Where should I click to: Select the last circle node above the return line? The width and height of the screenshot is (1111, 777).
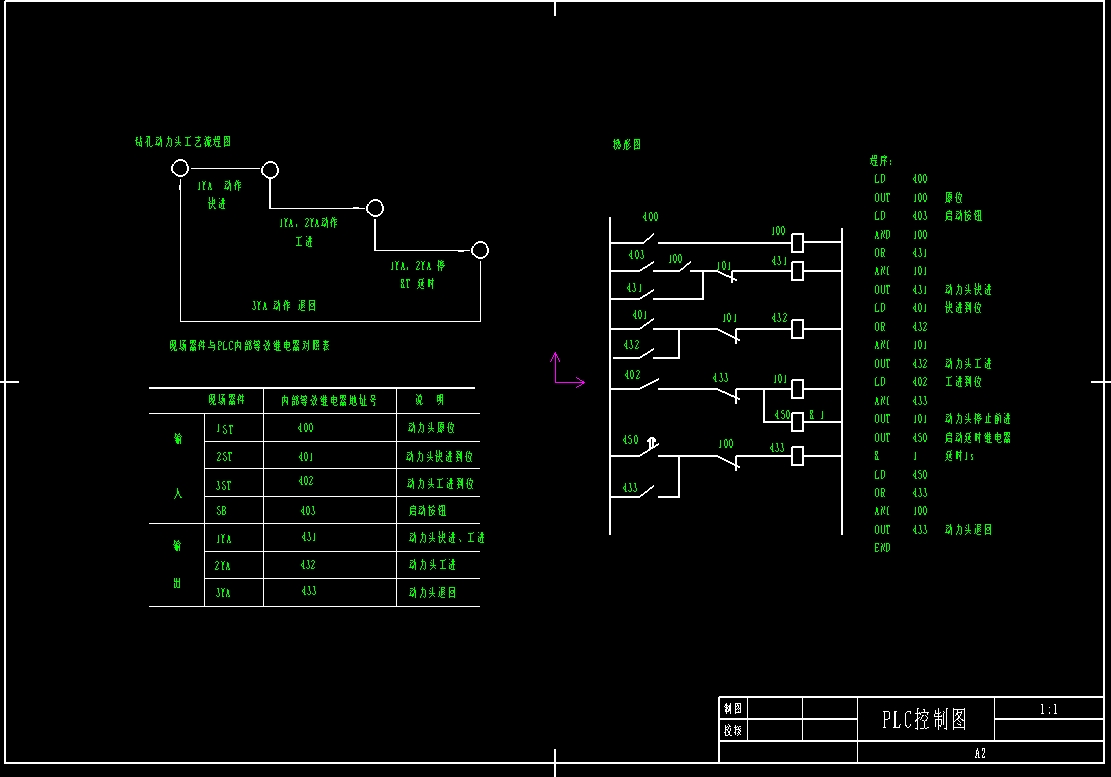click(x=480, y=250)
